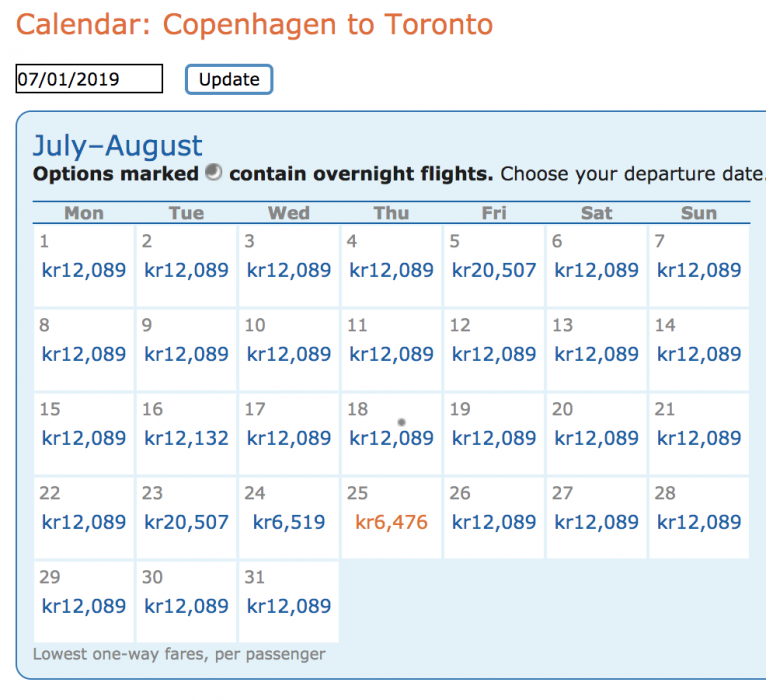The image size is (766, 700).
Task: Click the Update button
Action: pyautogui.click(x=229, y=80)
